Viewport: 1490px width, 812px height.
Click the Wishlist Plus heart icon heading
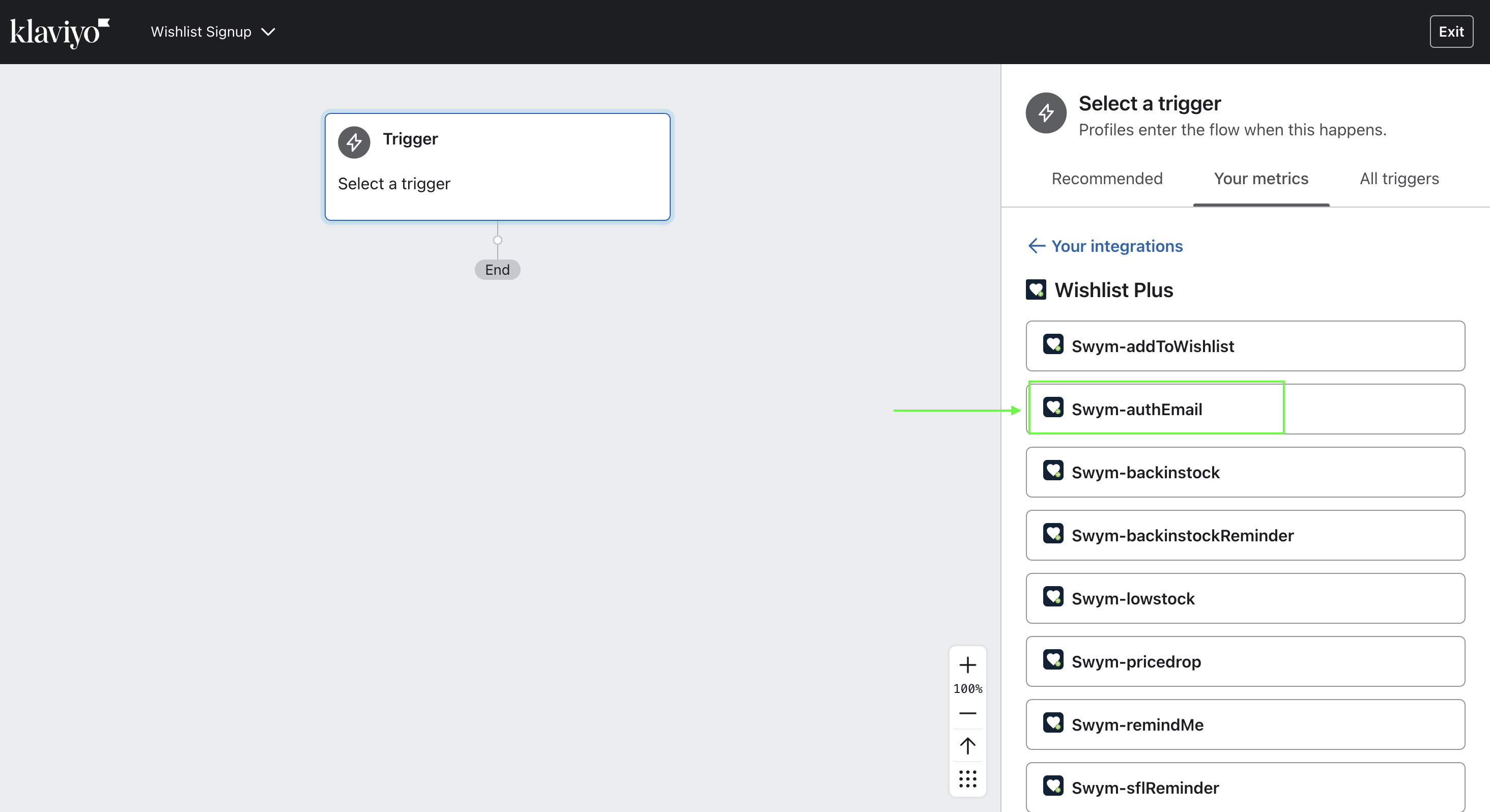[1036, 290]
